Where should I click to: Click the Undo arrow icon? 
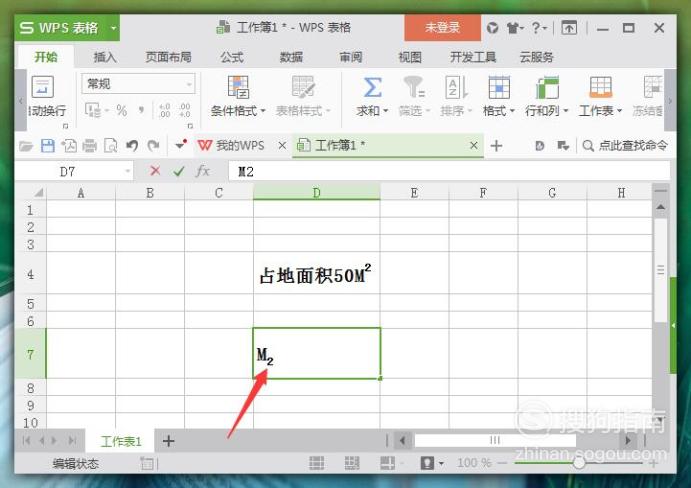point(131,145)
